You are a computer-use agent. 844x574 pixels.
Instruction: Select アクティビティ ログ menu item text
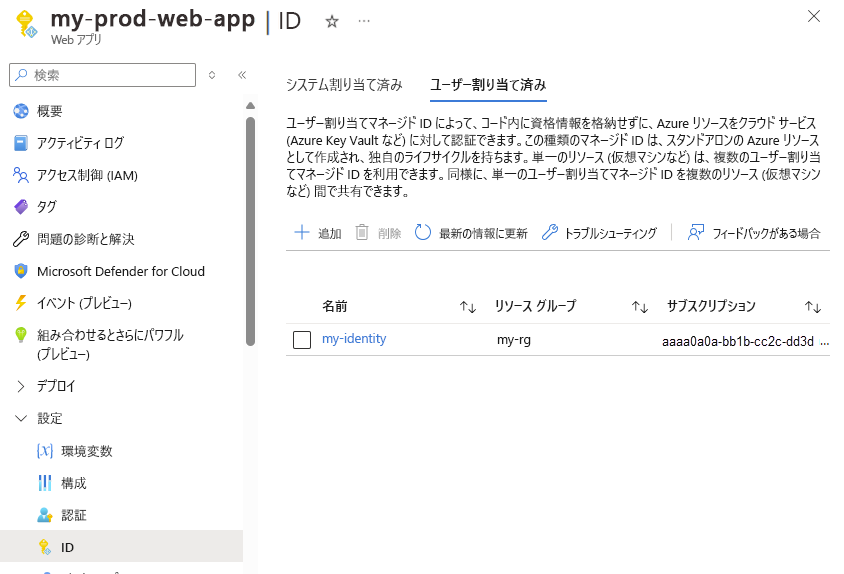pyautogui.click(x=80, y=143)
